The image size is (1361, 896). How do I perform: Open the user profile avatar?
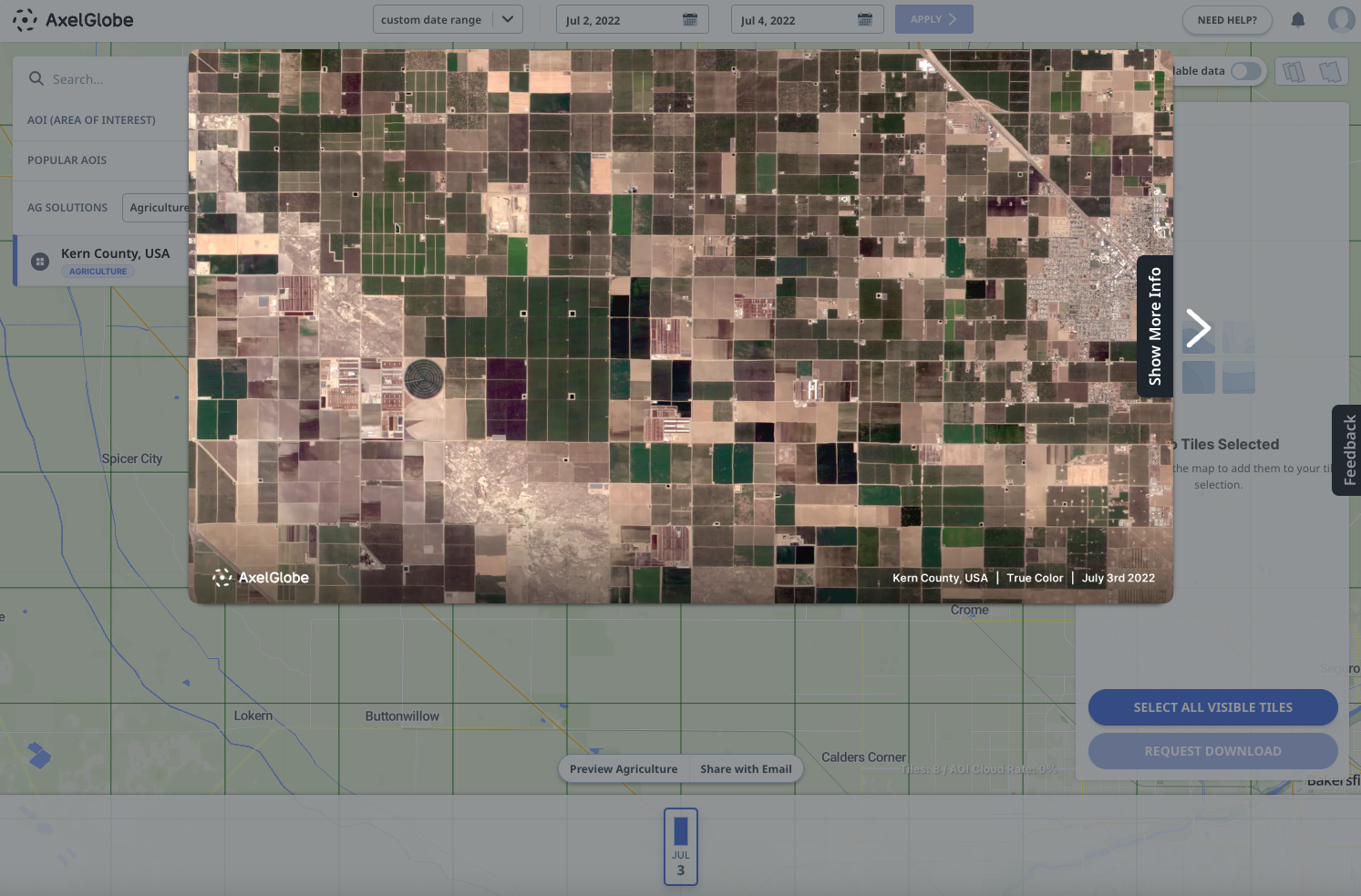click(1341, 20)
